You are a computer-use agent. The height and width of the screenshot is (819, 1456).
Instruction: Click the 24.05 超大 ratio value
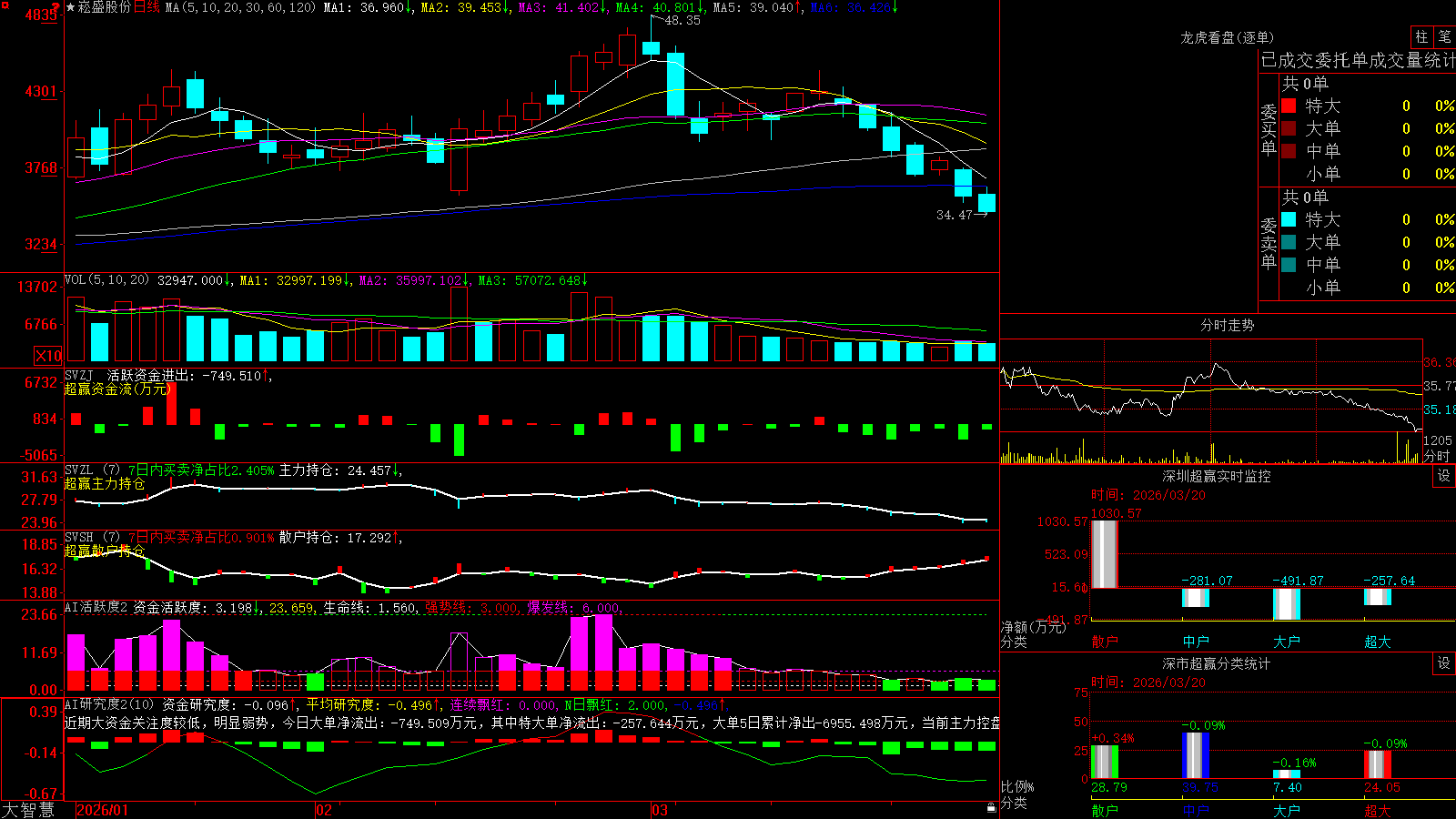(x=1381, y=787)
